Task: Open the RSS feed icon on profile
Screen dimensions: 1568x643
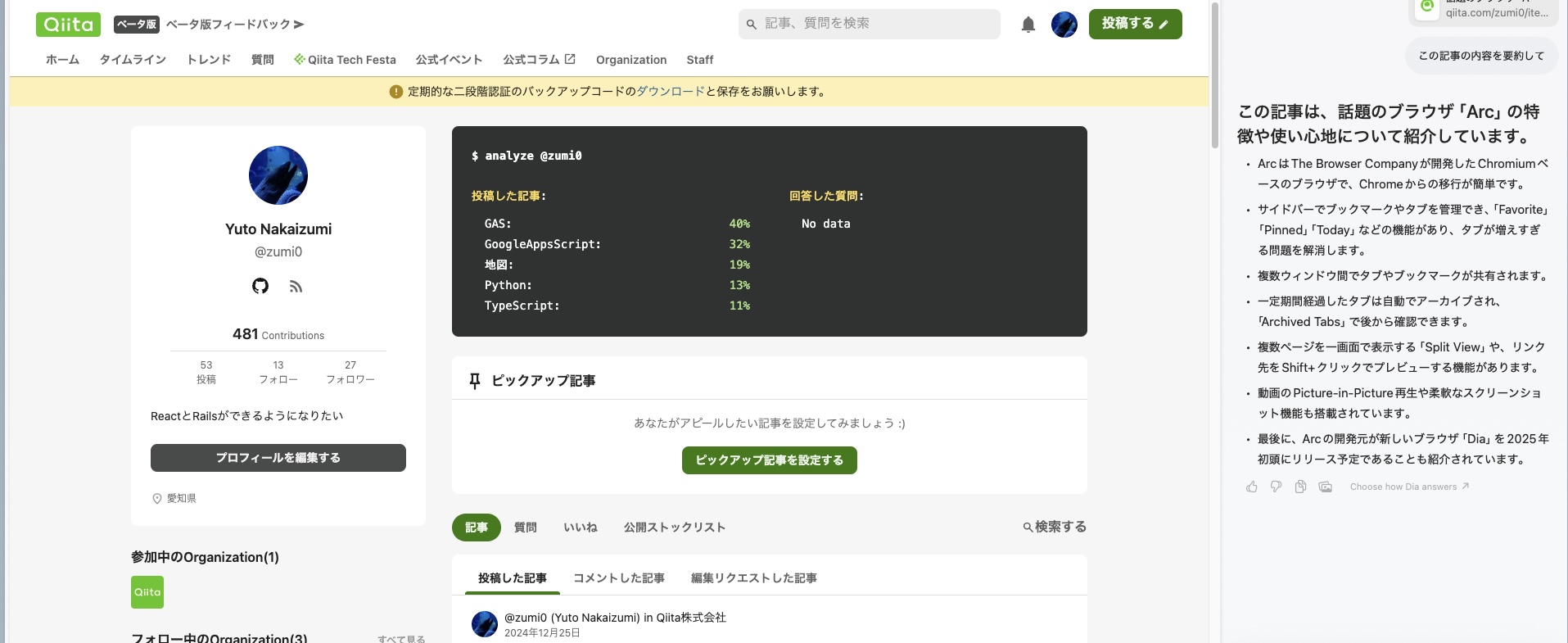Action: pos(296,286)
